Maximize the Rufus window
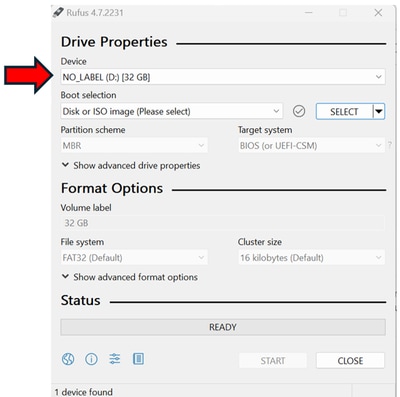The height and width of the screenshot is (397, 400). (x=343, y=13)
